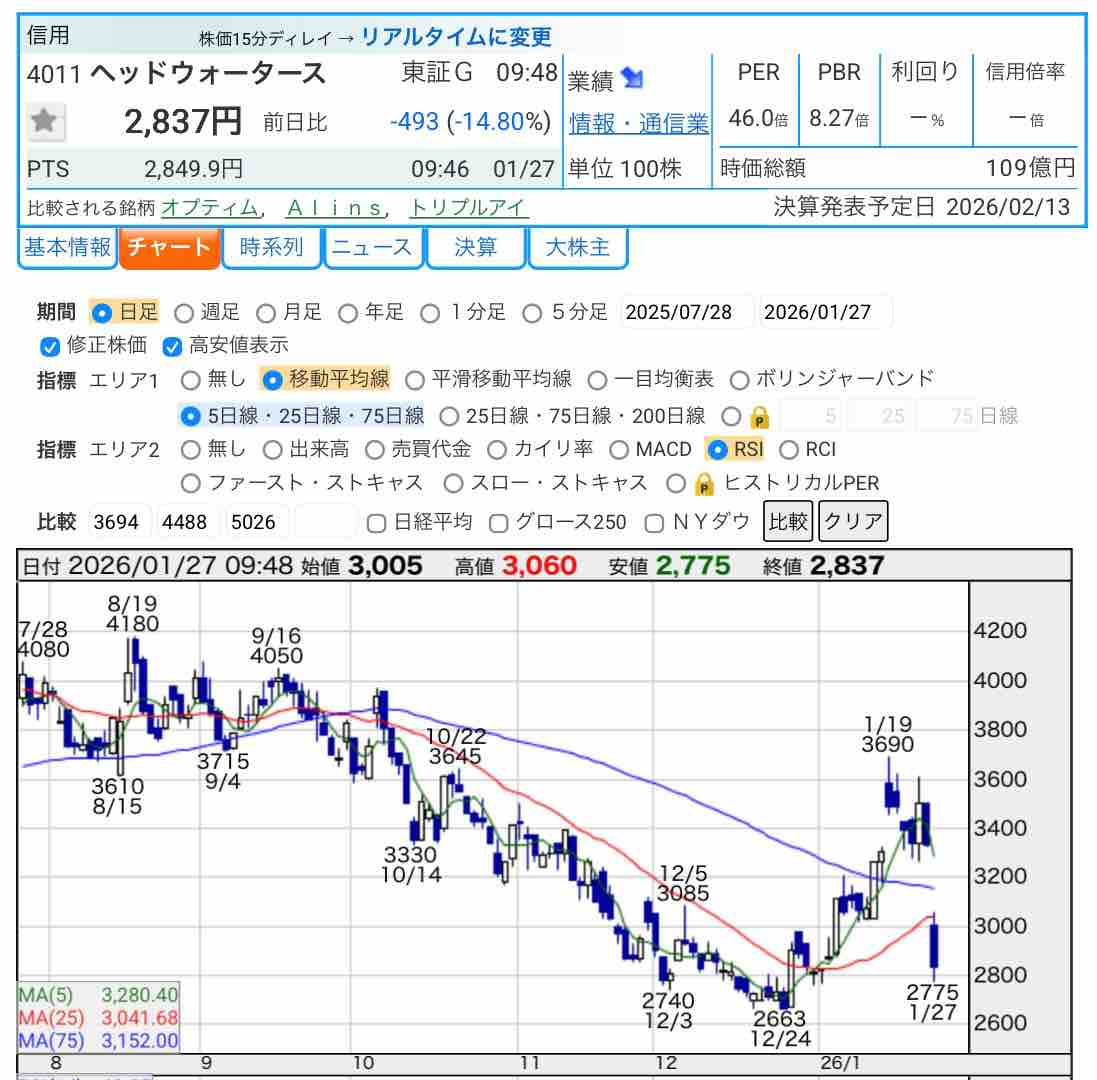Open the ニュース tab

coord(372,248)
